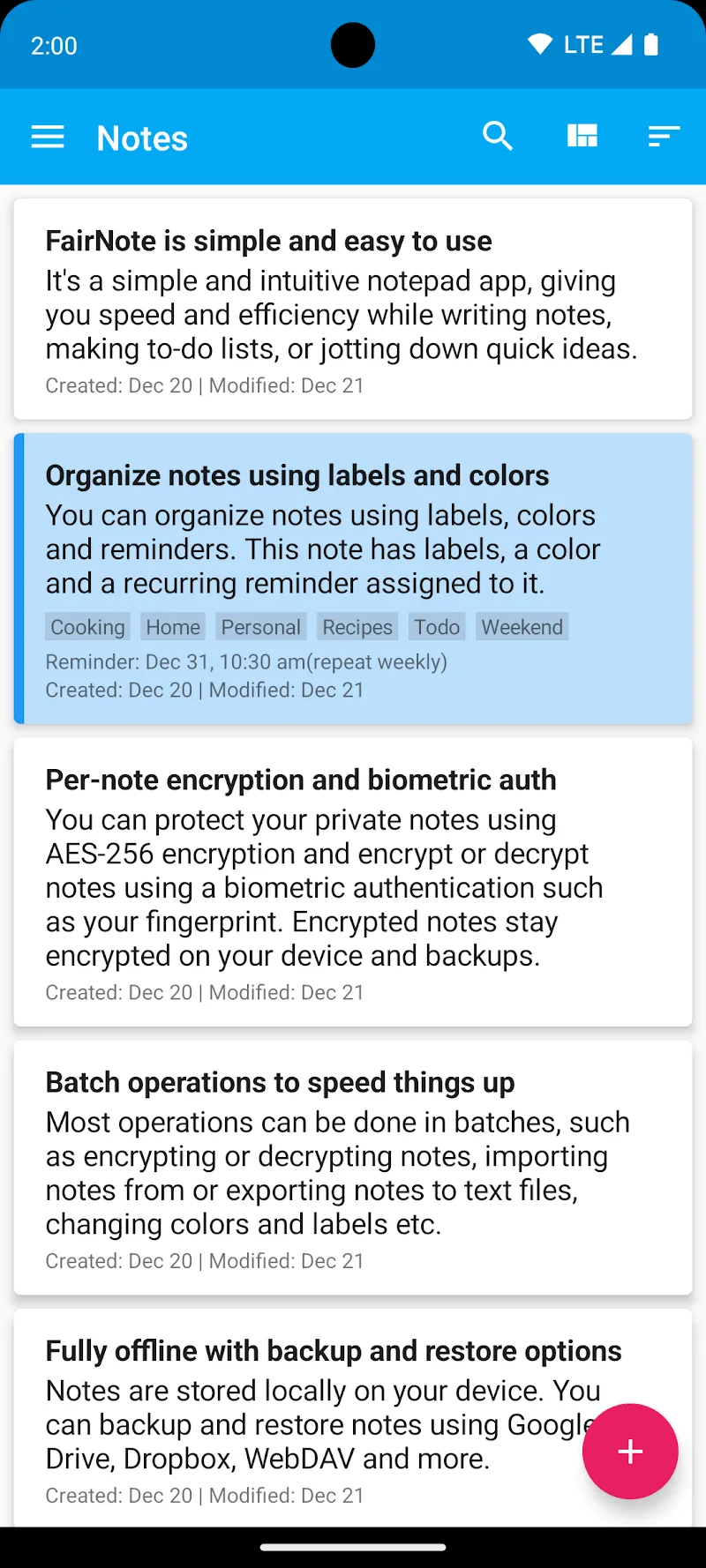Select the highlighted 'Organize notes' note to toggle selection

point(353,549)
